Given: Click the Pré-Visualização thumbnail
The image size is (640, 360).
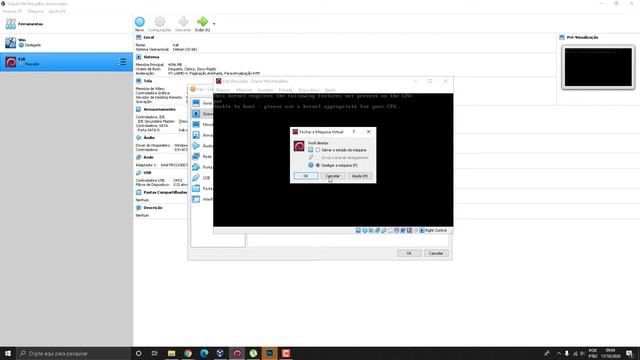Looking at the screenshot, I should click(x=598, y=67).
